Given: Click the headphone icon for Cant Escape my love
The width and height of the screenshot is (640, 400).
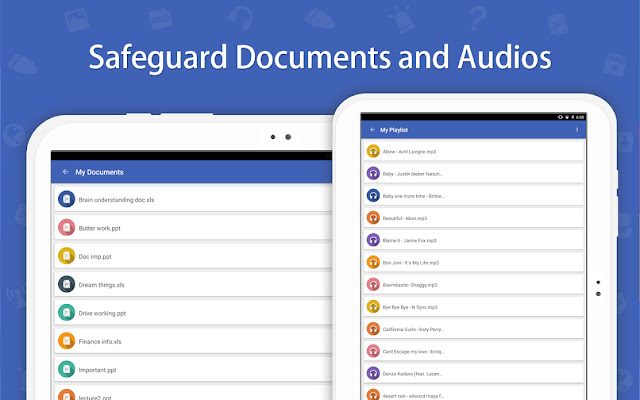Looking at the screenshot, I should pos(373,351).
